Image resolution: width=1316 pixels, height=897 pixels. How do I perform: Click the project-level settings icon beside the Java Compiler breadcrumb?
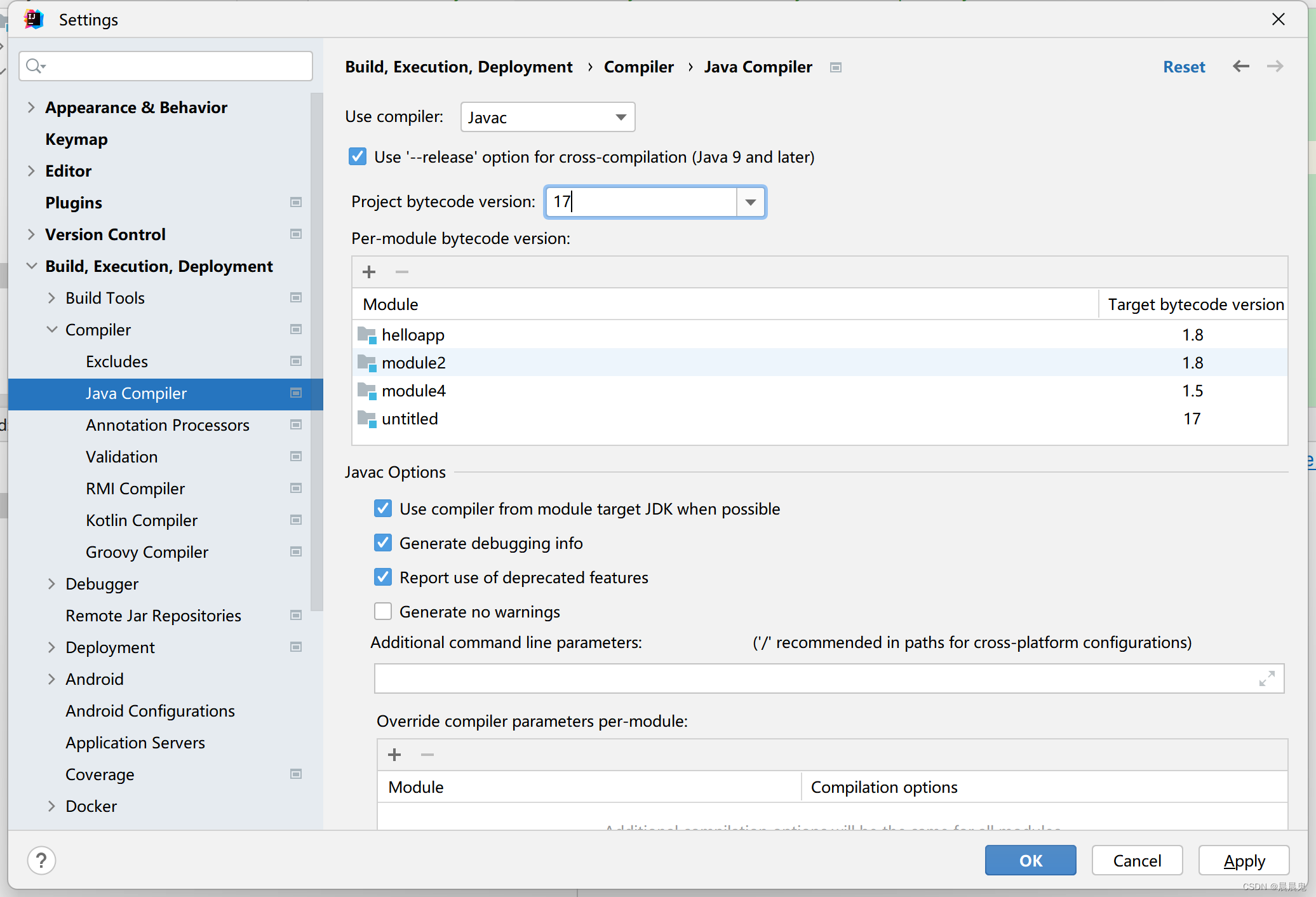click(836, 67)
